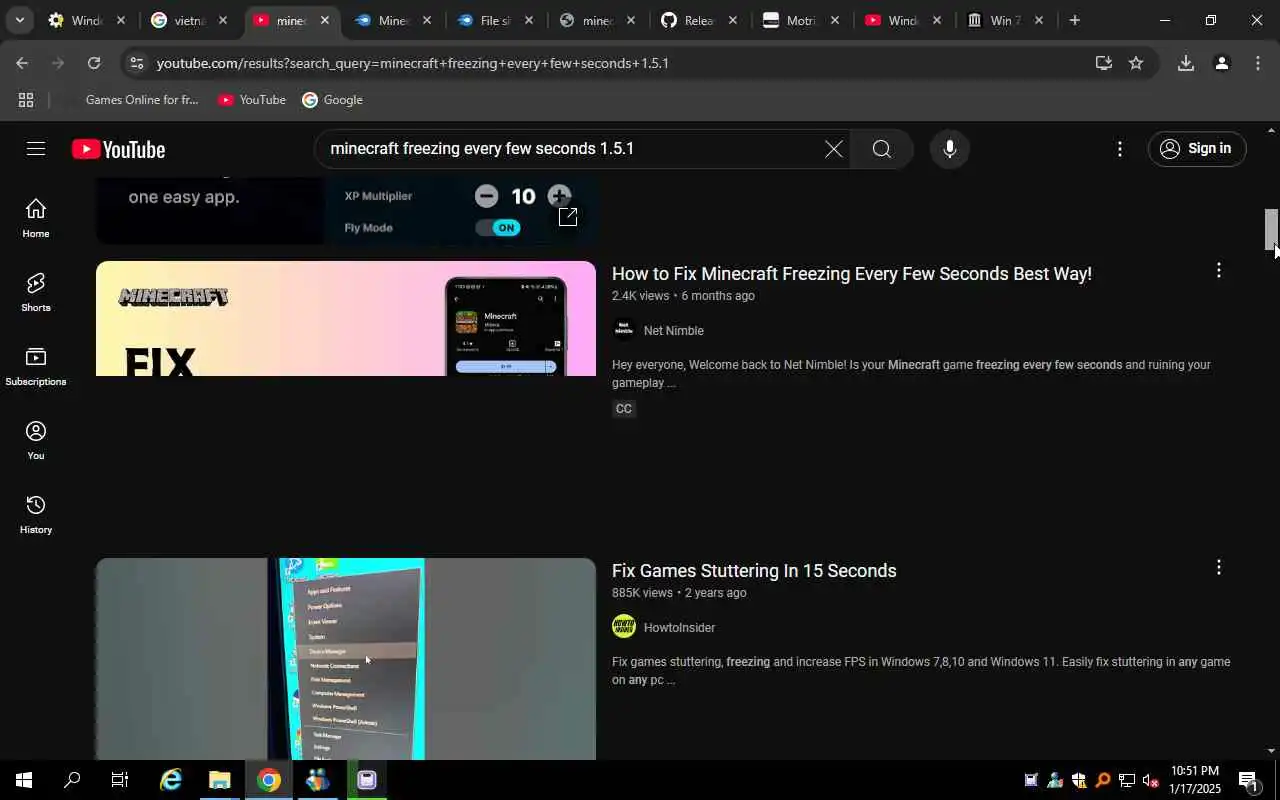The width and height of the screenshot is (1280, 800).
Task: Click the Net Nimble channel avatar
Action: point(624,330)
